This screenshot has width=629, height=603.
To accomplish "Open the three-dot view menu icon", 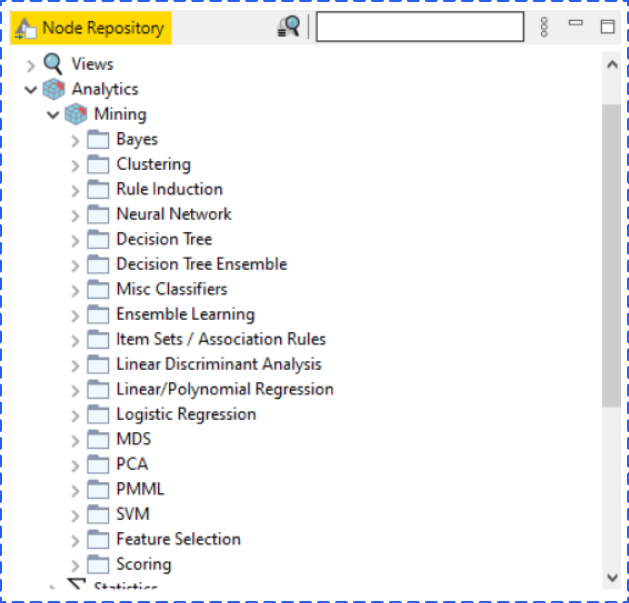I will (544, 27).
